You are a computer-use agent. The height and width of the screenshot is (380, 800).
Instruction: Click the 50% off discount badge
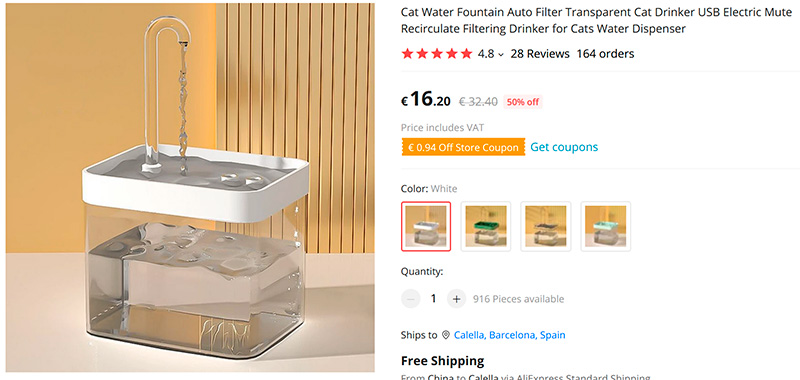pyautogui.click(x=522, y=102)
